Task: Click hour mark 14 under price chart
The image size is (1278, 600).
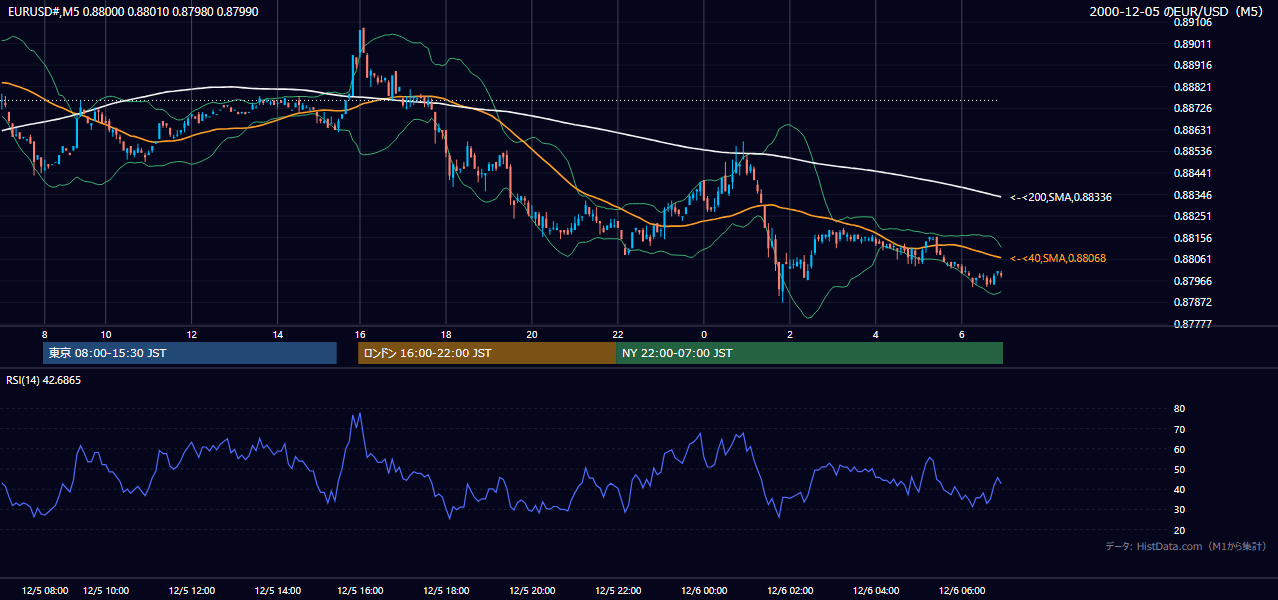Action: pyautogui.click(x=277, y=334)
